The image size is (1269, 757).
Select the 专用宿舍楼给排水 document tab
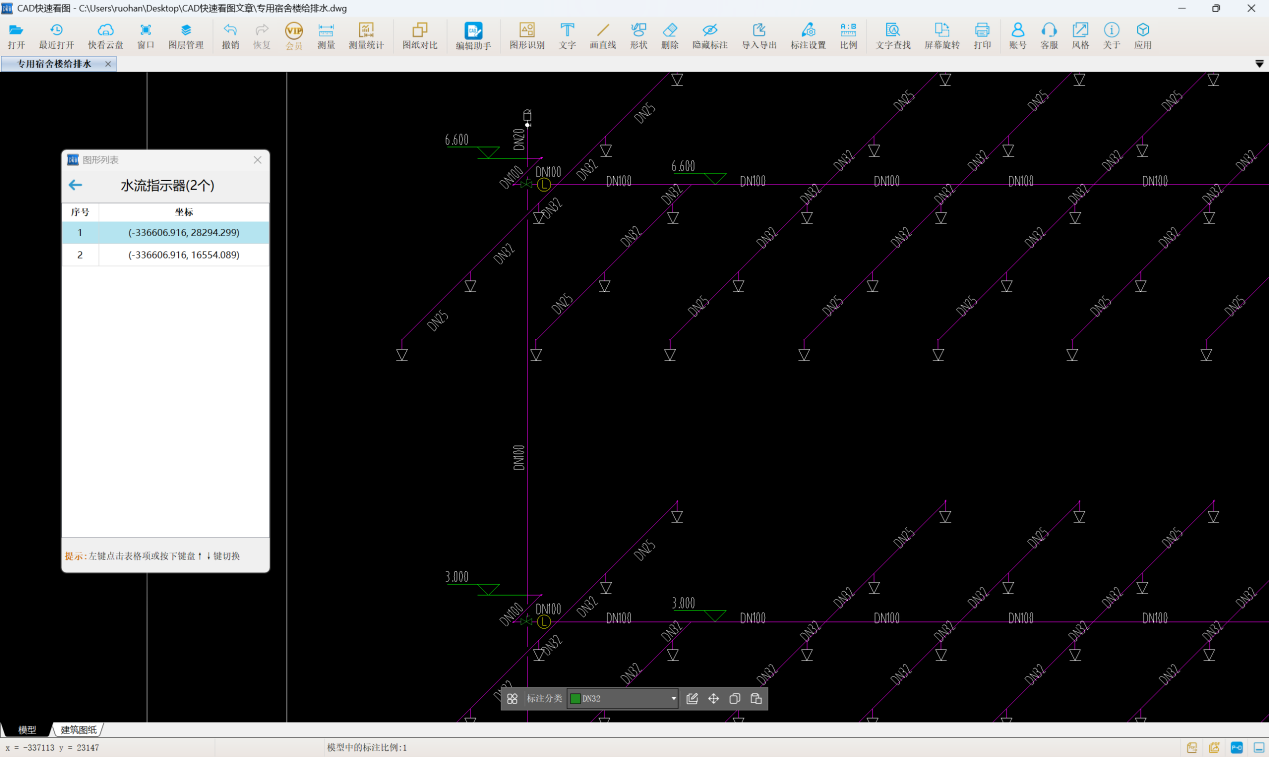(x=54, y=64)
